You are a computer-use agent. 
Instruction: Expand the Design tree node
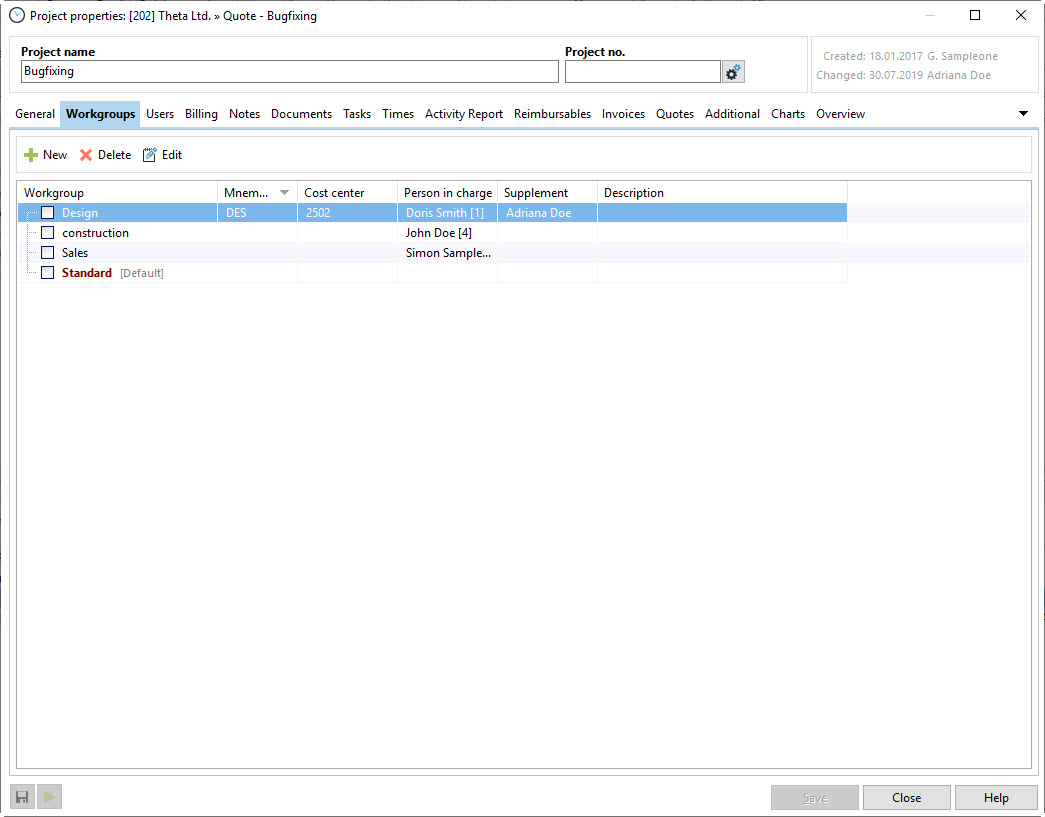30,213
